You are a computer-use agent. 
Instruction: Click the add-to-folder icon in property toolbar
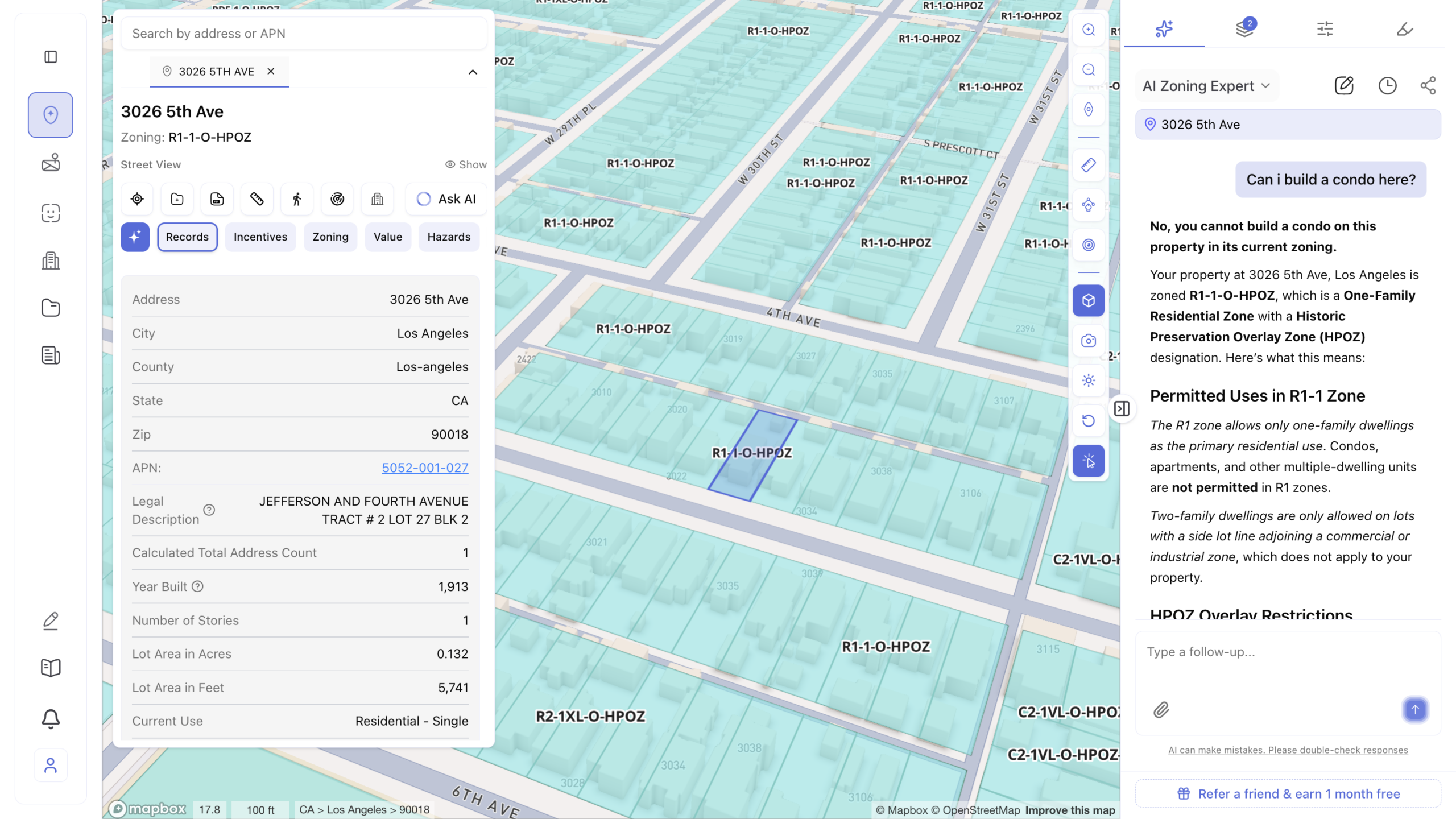coord(177,199)
